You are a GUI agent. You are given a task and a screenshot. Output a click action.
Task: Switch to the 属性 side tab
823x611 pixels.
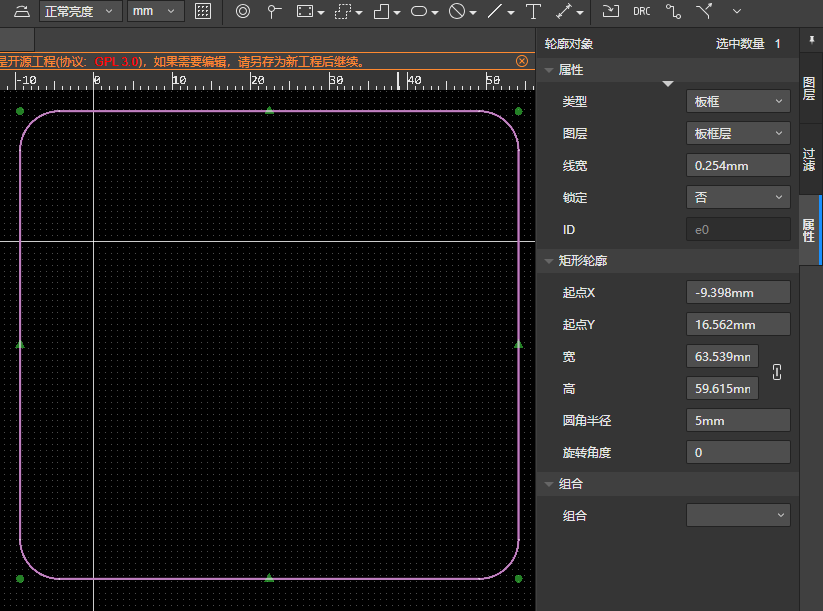pyautogui.click(x=809, y=230)
